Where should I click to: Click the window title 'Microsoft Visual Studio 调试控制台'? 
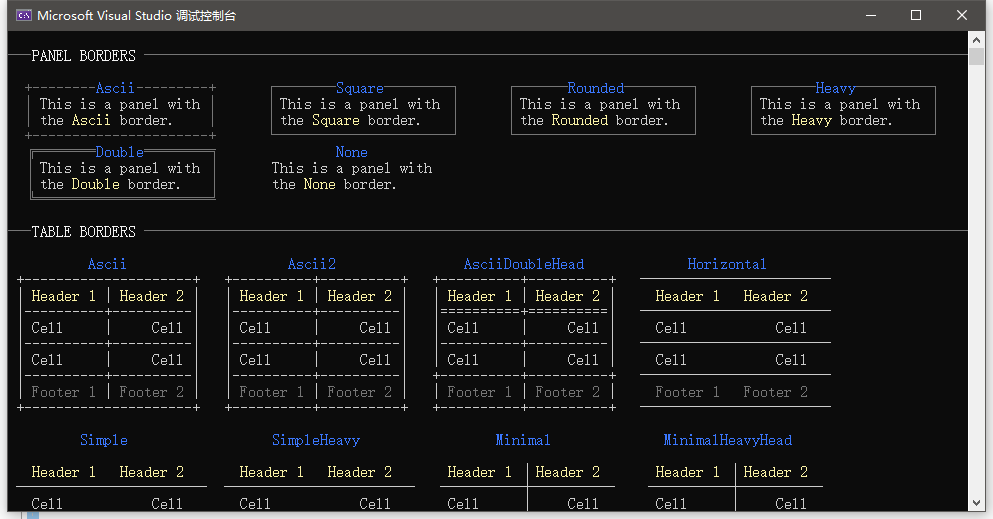coord(137,16)
